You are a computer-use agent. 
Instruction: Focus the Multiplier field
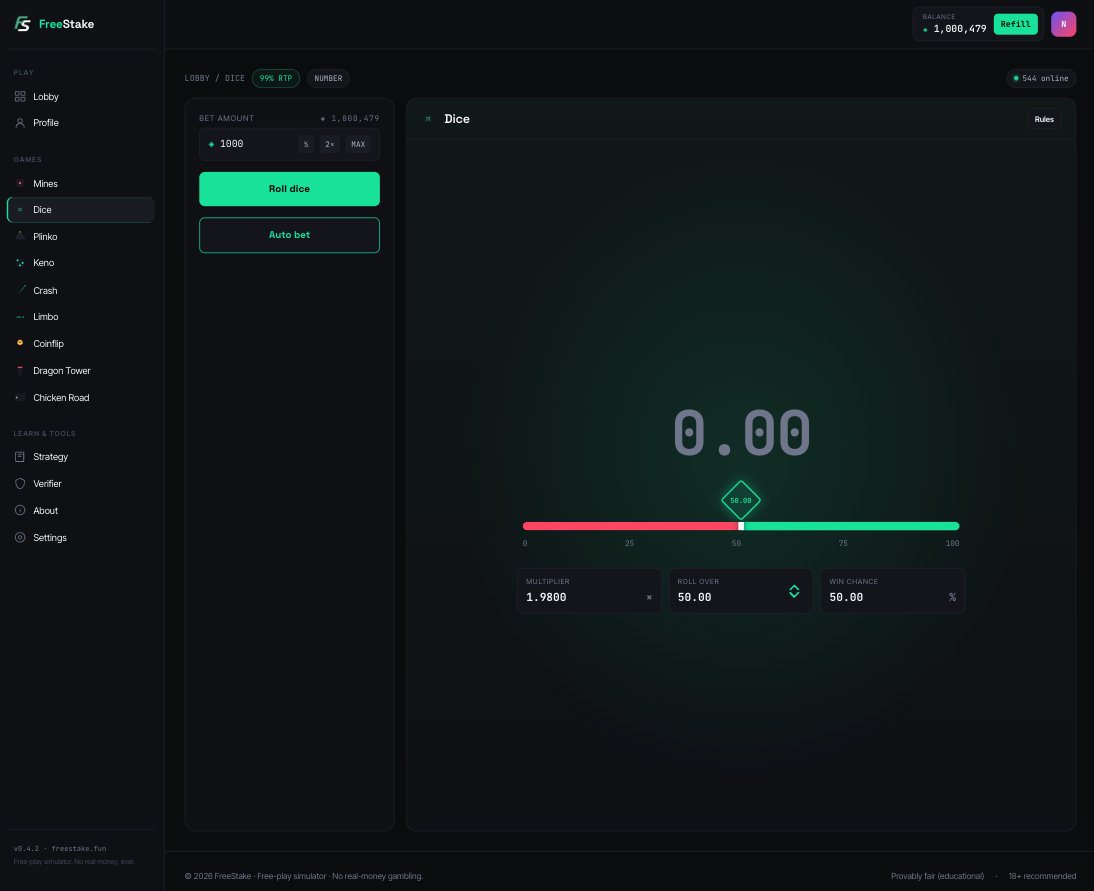point(589,592)
